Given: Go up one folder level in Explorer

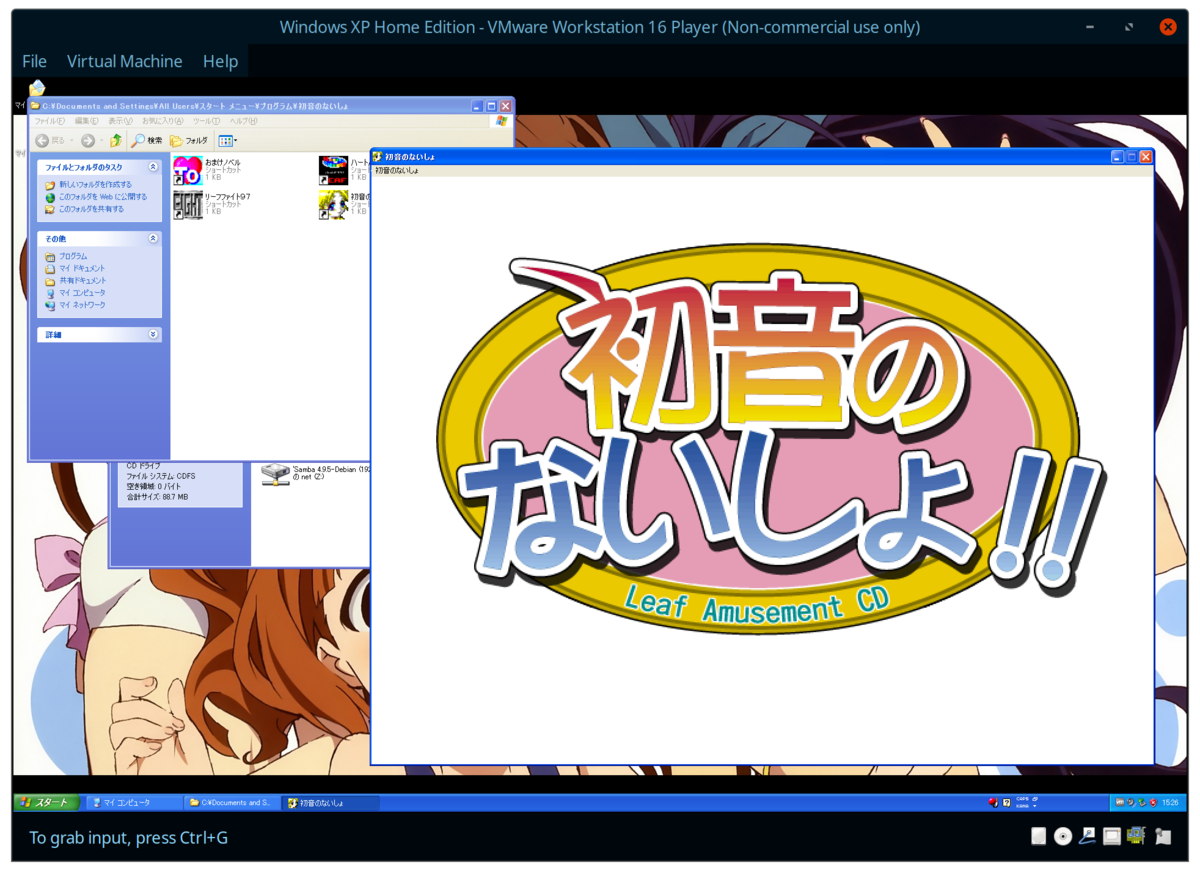Looking at the screenshot, I should point(116,141).
